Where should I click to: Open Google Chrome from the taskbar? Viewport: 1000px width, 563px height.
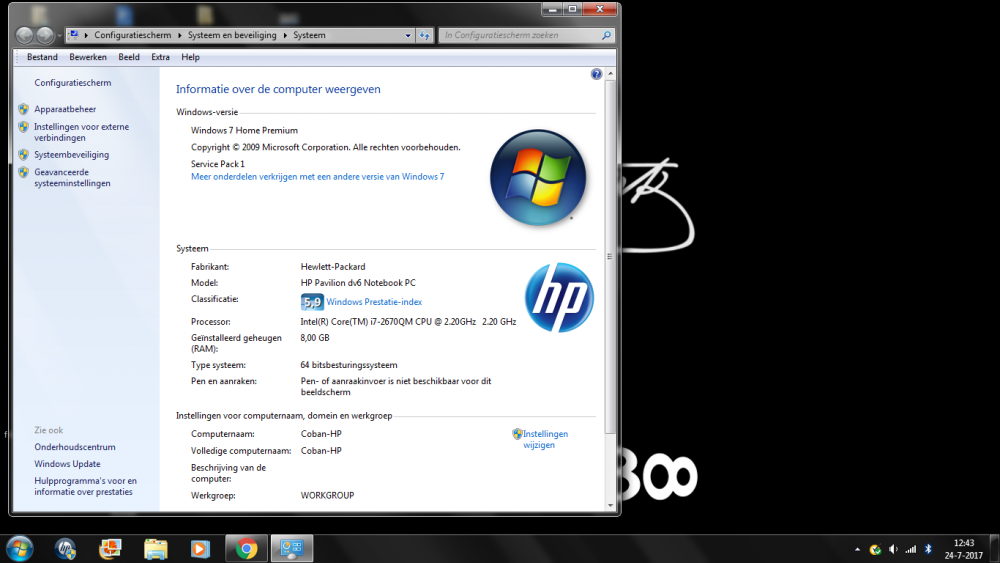pyautogui.click(x=246, y=548)
